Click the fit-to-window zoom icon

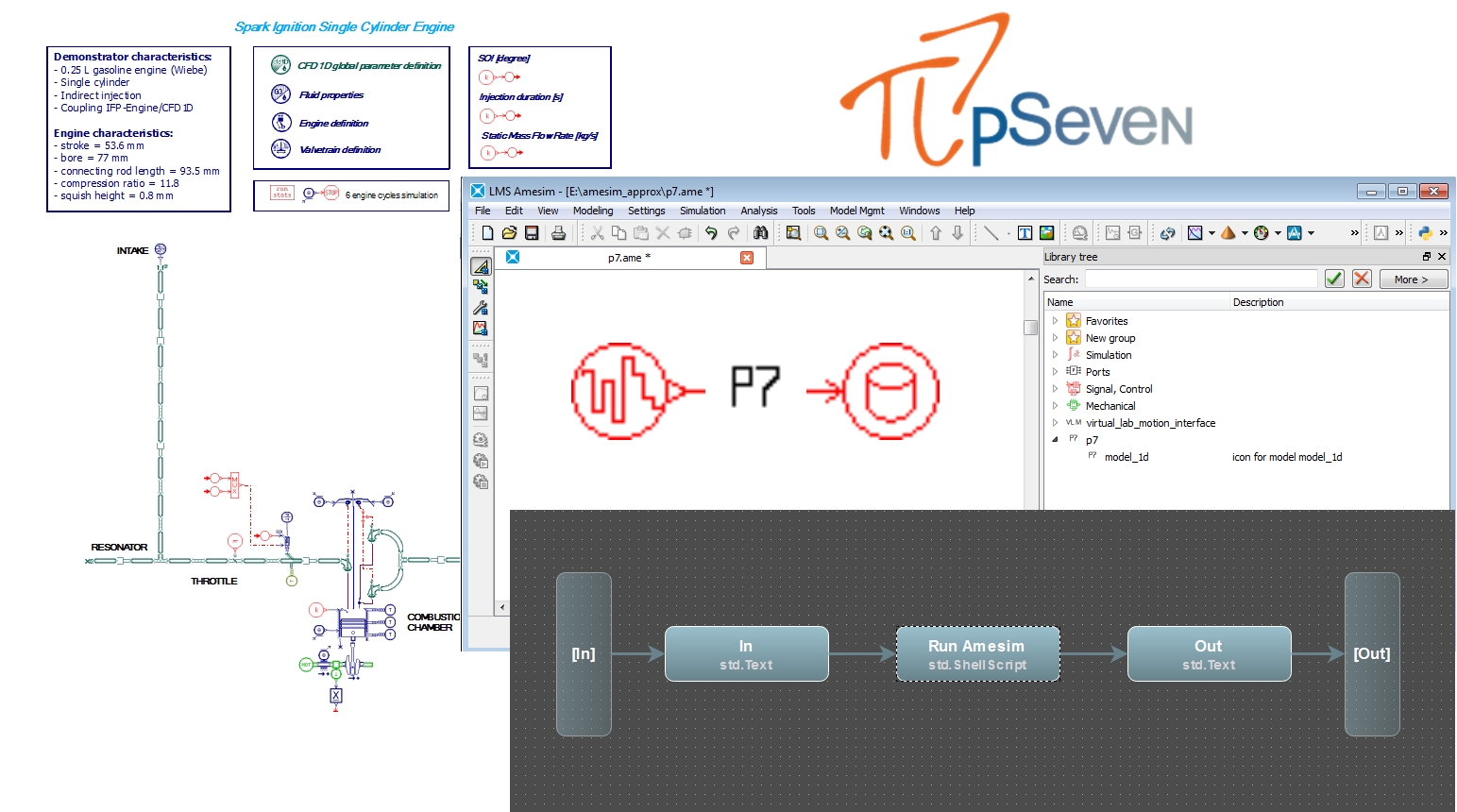[886, 233]
